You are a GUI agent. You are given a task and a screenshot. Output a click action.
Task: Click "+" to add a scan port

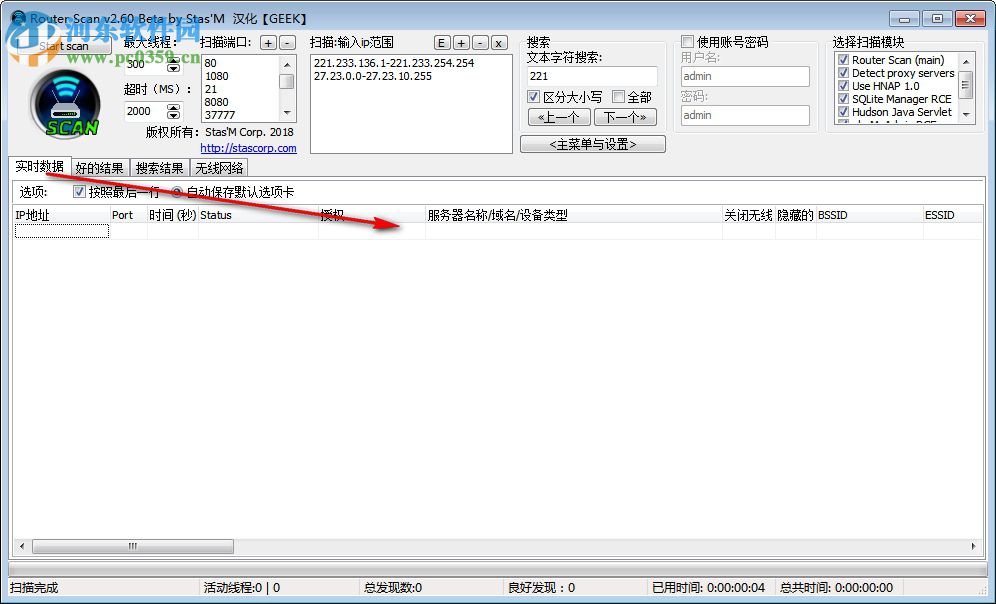point(268,42)
